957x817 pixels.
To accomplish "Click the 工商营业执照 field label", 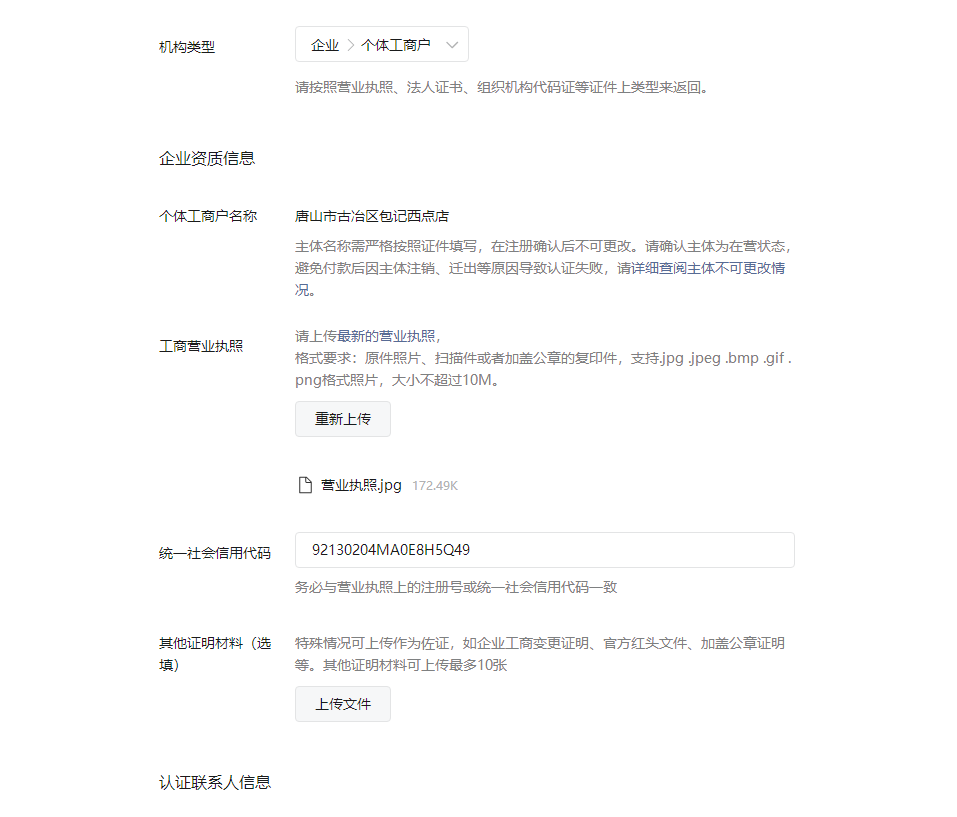I will [x=201, y=347].
